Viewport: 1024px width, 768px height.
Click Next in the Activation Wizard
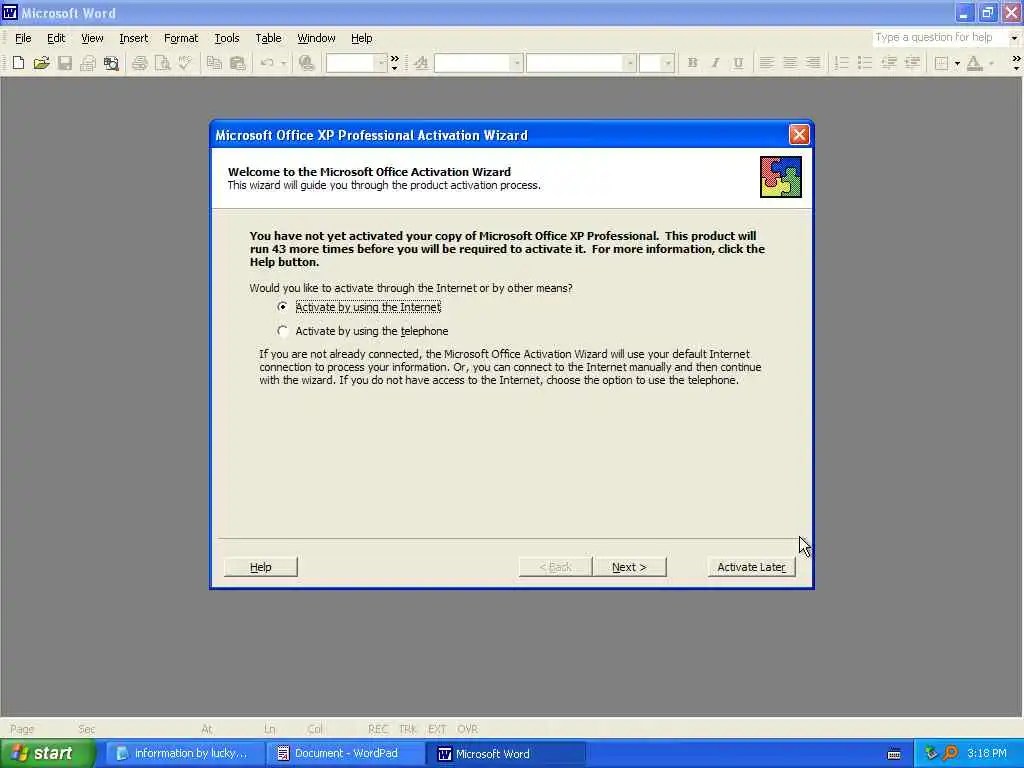pos(630,567)
